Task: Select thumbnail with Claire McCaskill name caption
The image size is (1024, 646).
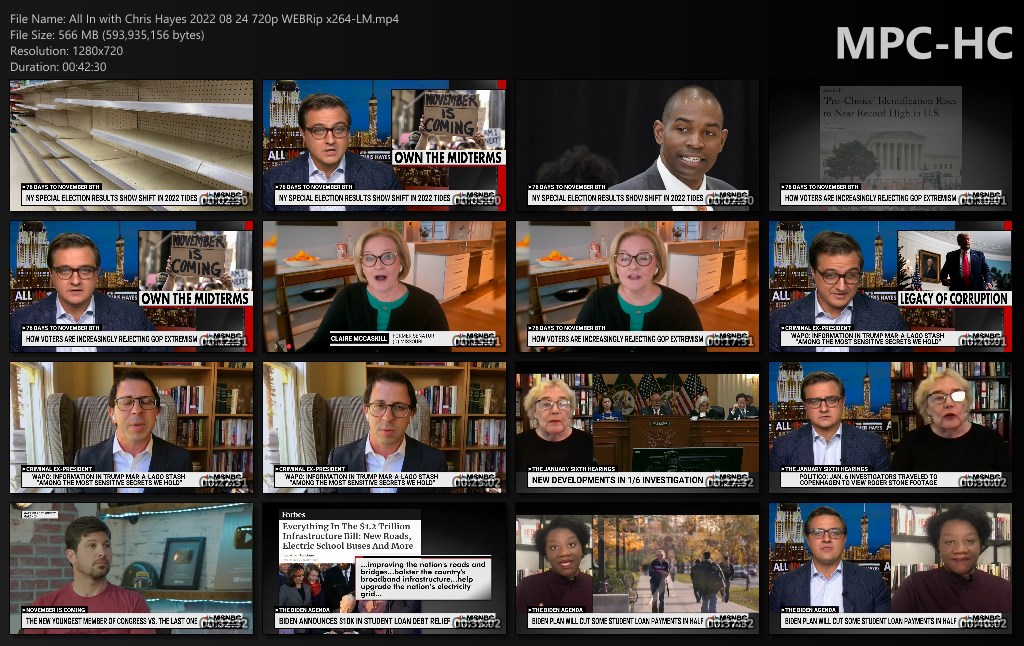Action: click(x=384, y=287)
